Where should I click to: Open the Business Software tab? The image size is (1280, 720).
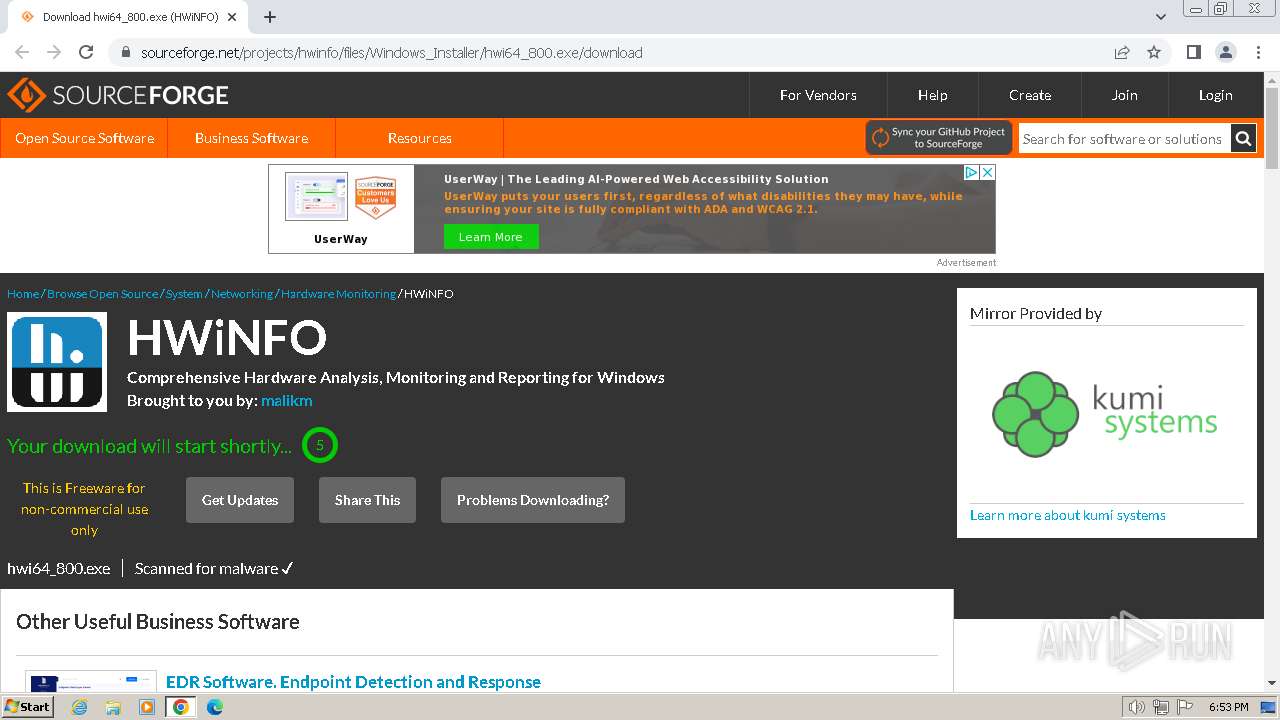(251, 138)
